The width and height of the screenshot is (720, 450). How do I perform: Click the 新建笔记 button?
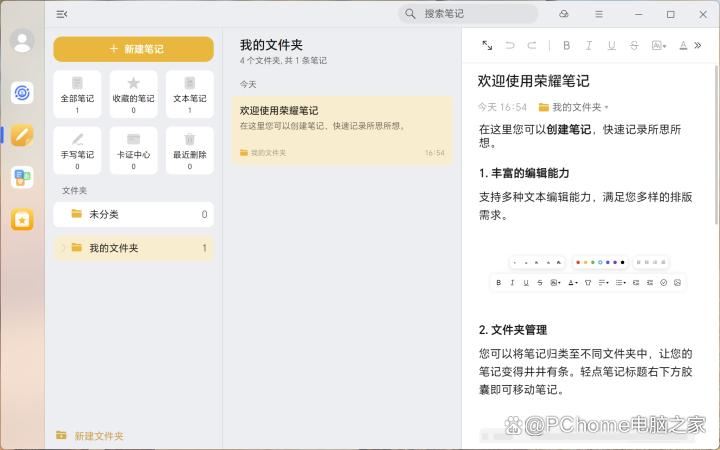[133, 49]
